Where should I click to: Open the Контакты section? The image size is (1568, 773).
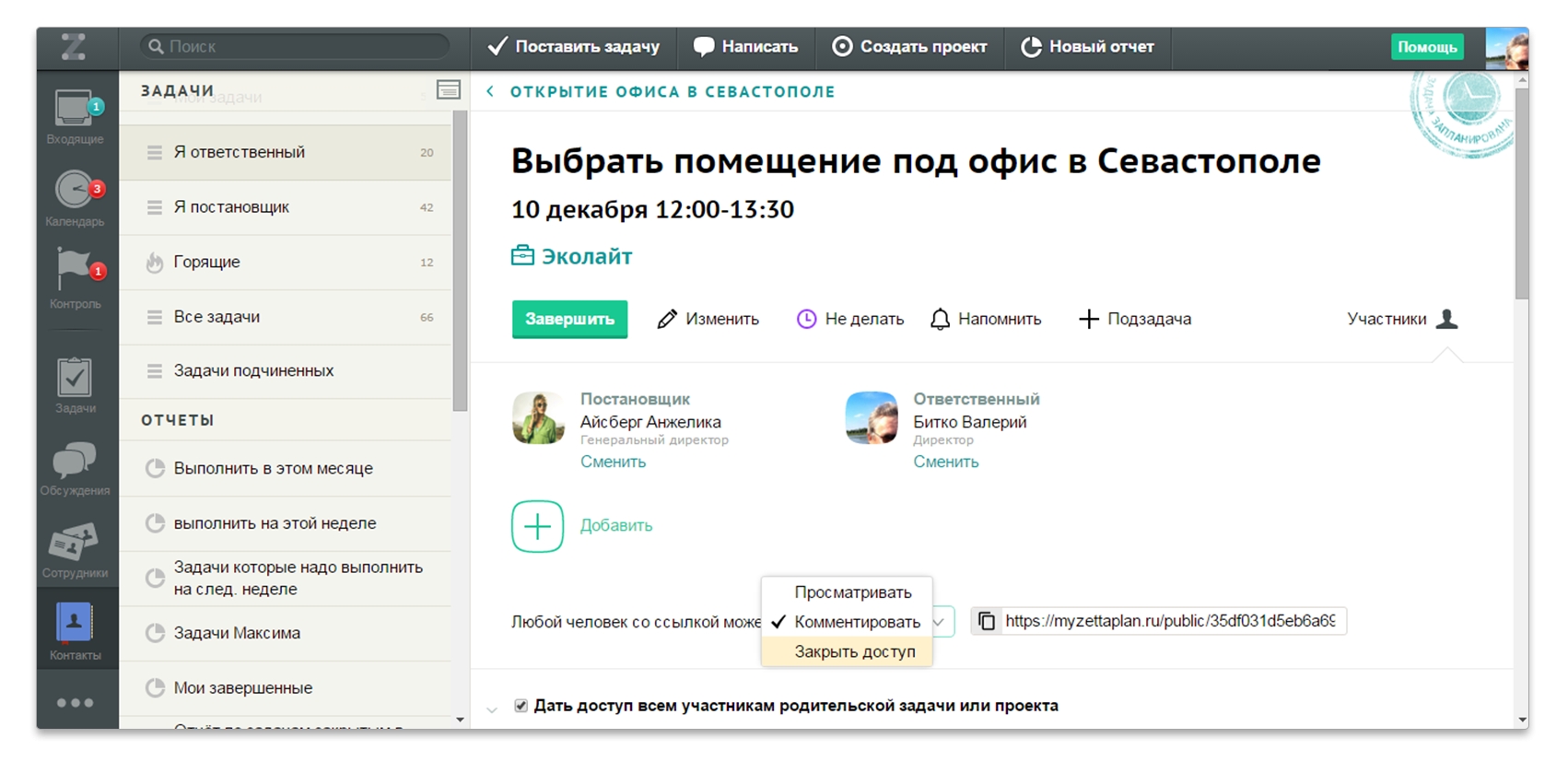(x=76, y=631)
